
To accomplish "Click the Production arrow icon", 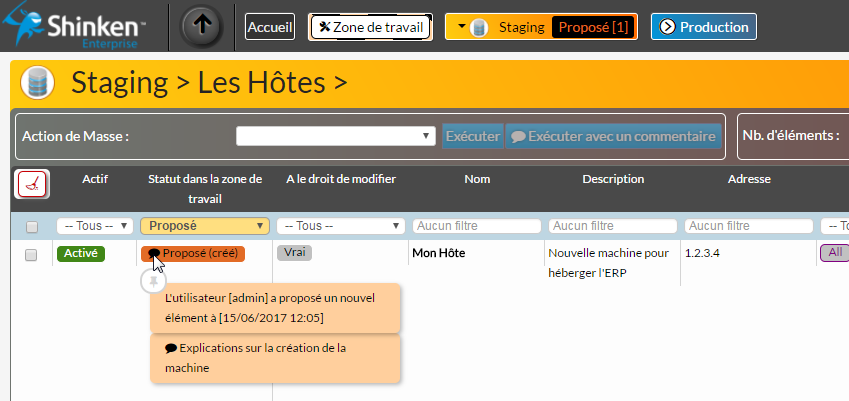I will (x=667, y=27).
